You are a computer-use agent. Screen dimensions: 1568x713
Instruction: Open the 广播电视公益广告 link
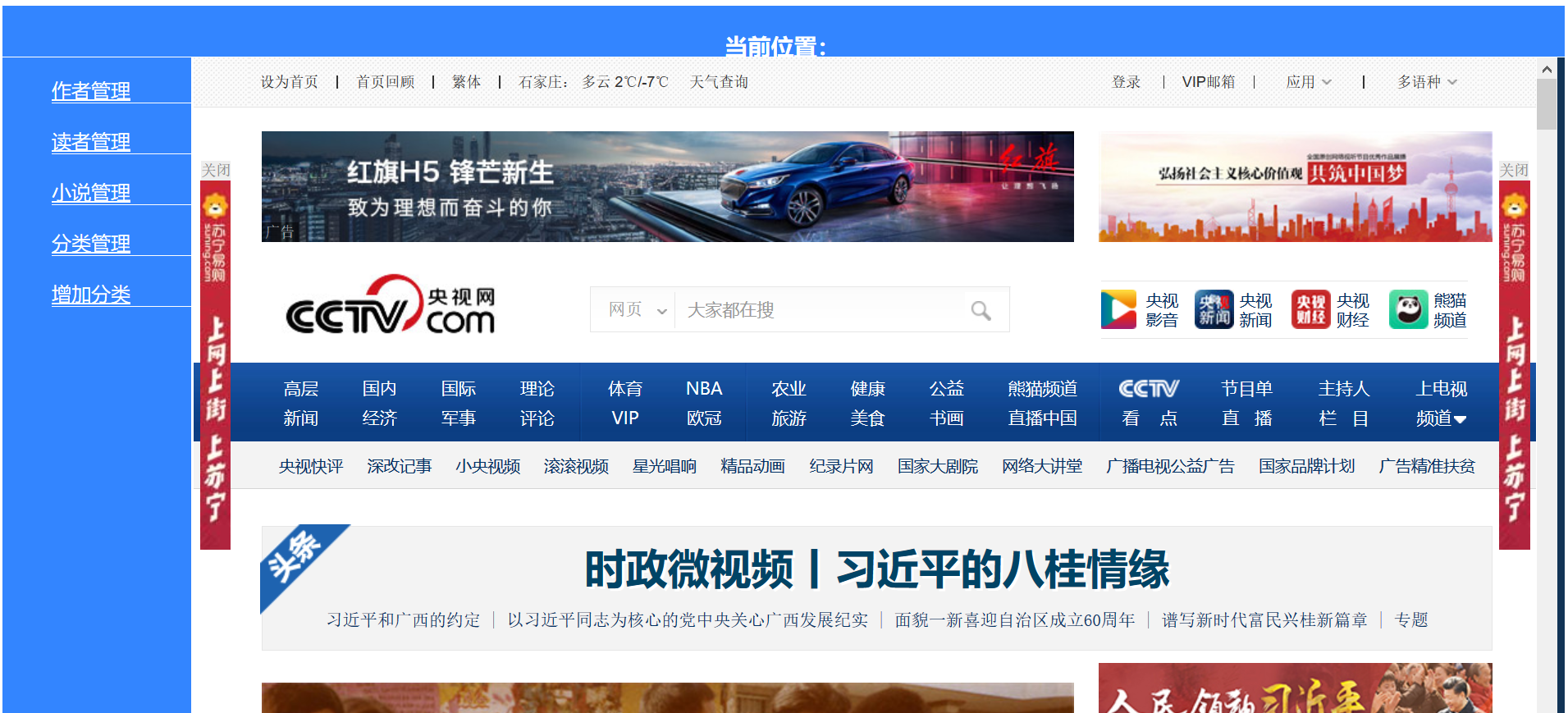point(1170,466)
